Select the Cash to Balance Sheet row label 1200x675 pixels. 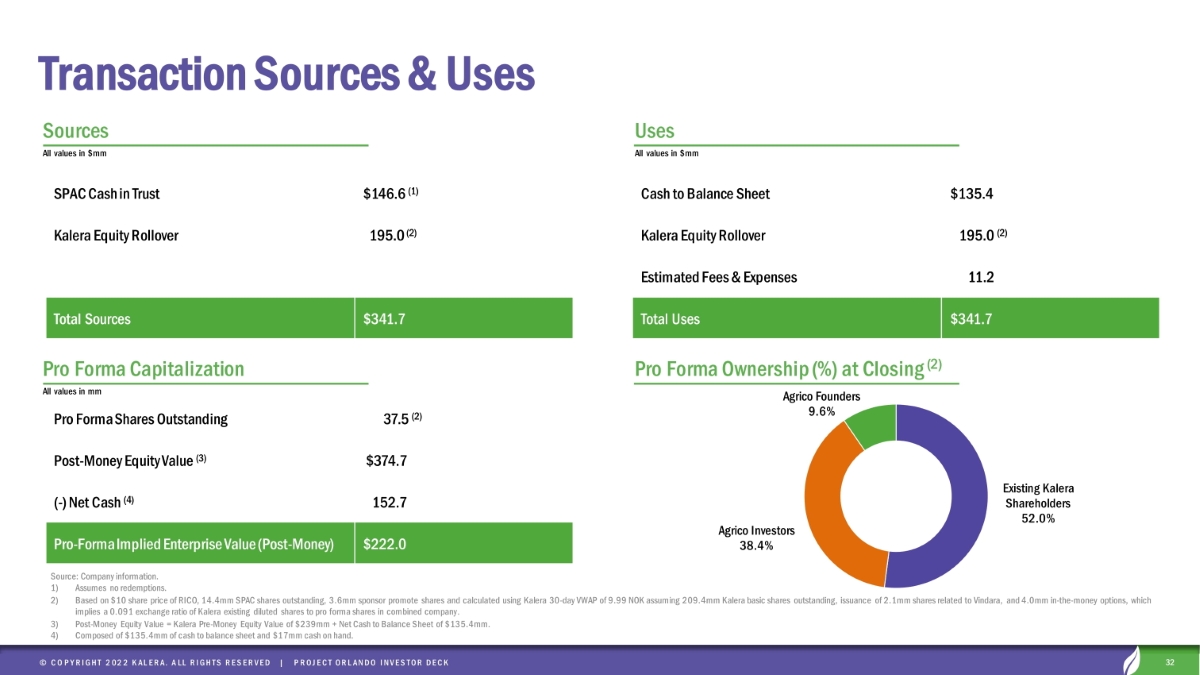pyautogui.click(x=705, y=193)
